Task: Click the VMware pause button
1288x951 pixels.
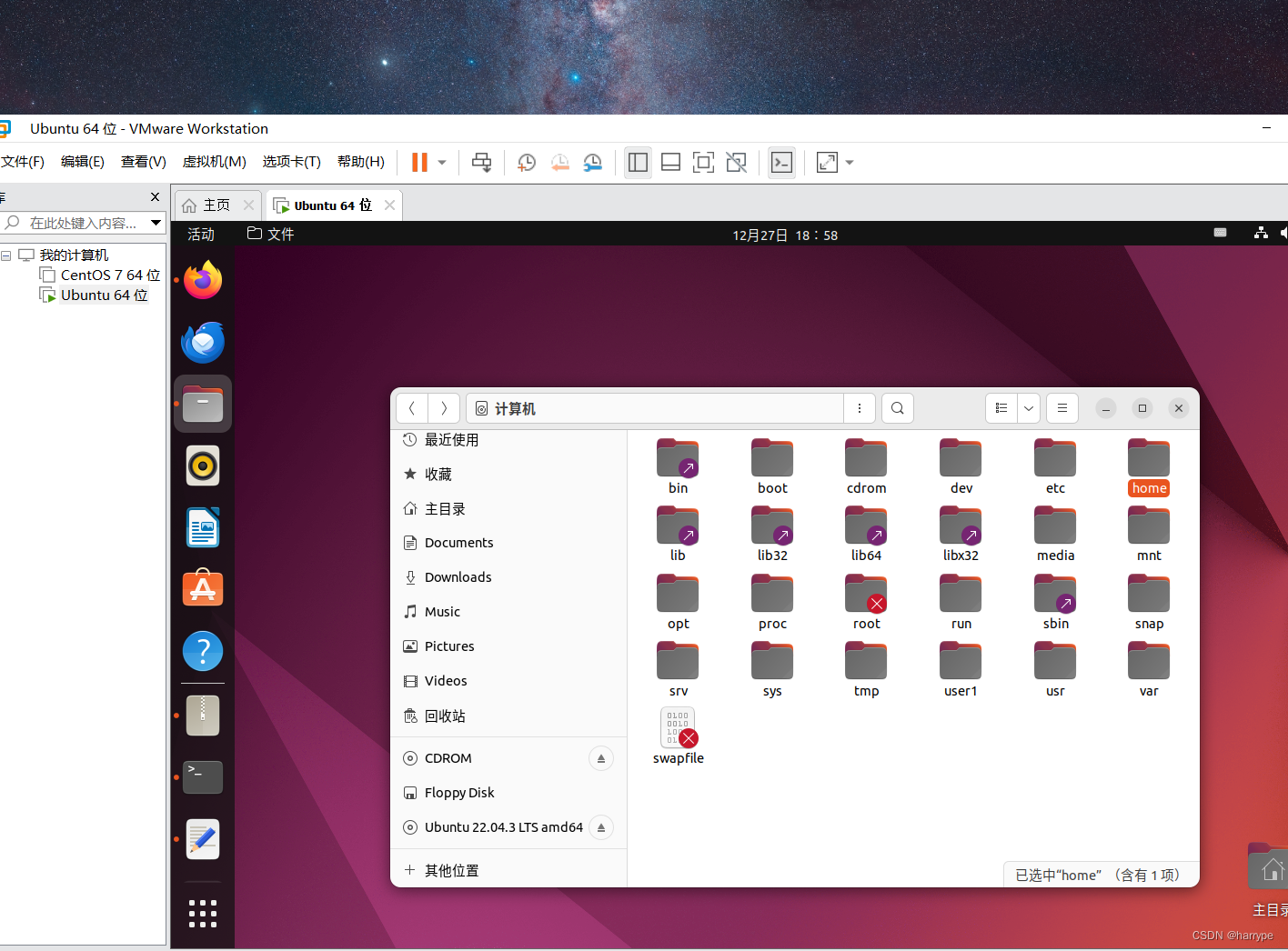Action: pyautogui.click(x=419, y=163)
